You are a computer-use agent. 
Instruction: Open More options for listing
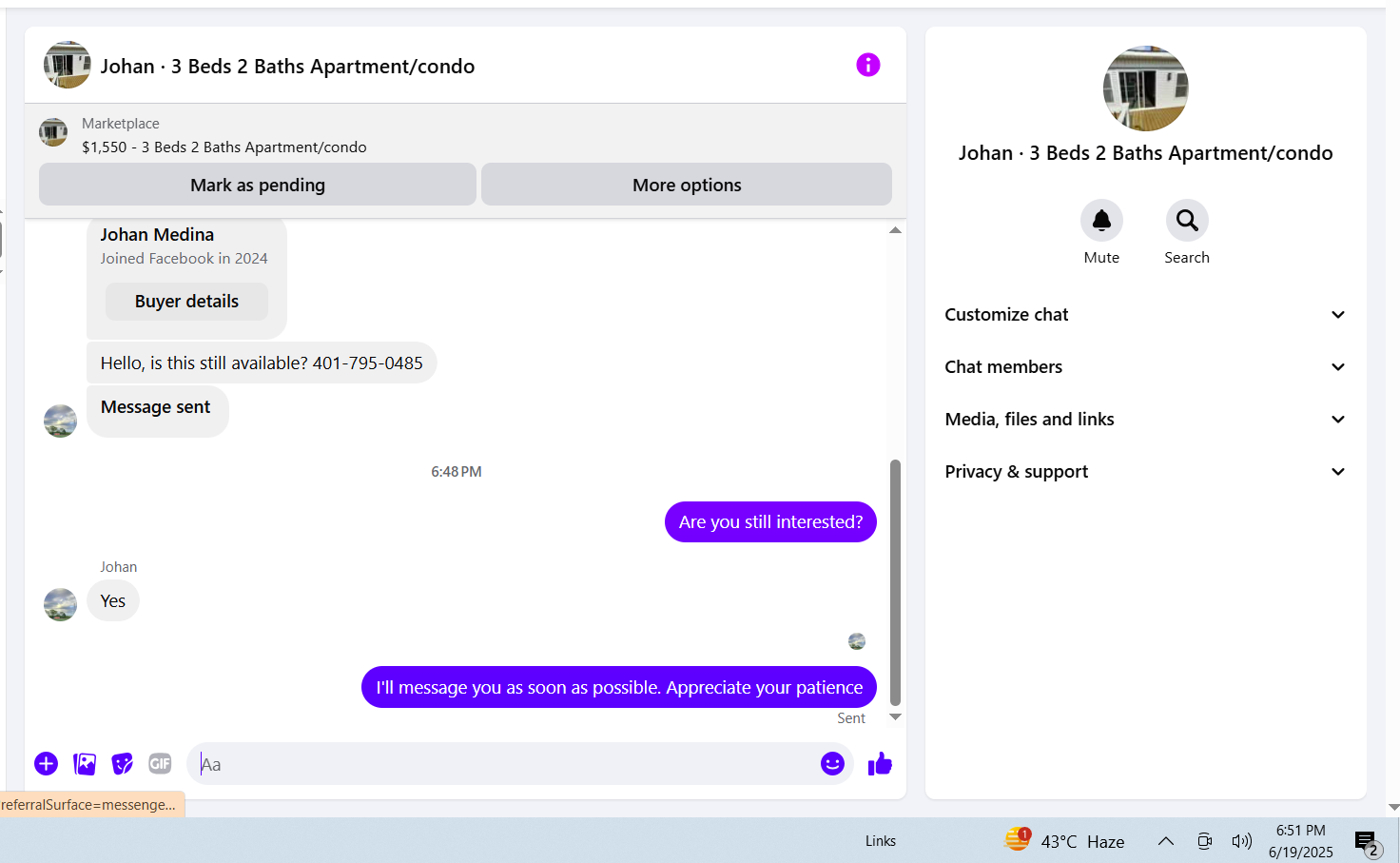click(687, 185)
